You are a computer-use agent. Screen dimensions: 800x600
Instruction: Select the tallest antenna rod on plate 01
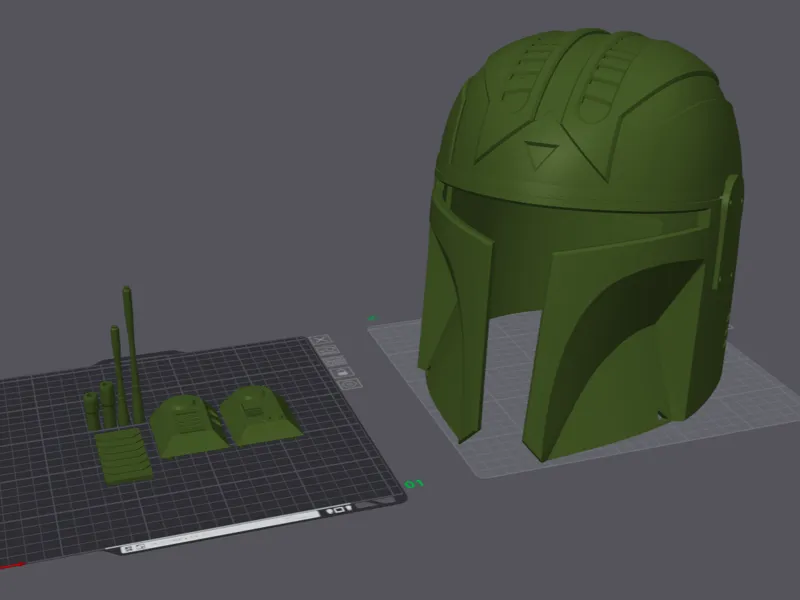133,355
